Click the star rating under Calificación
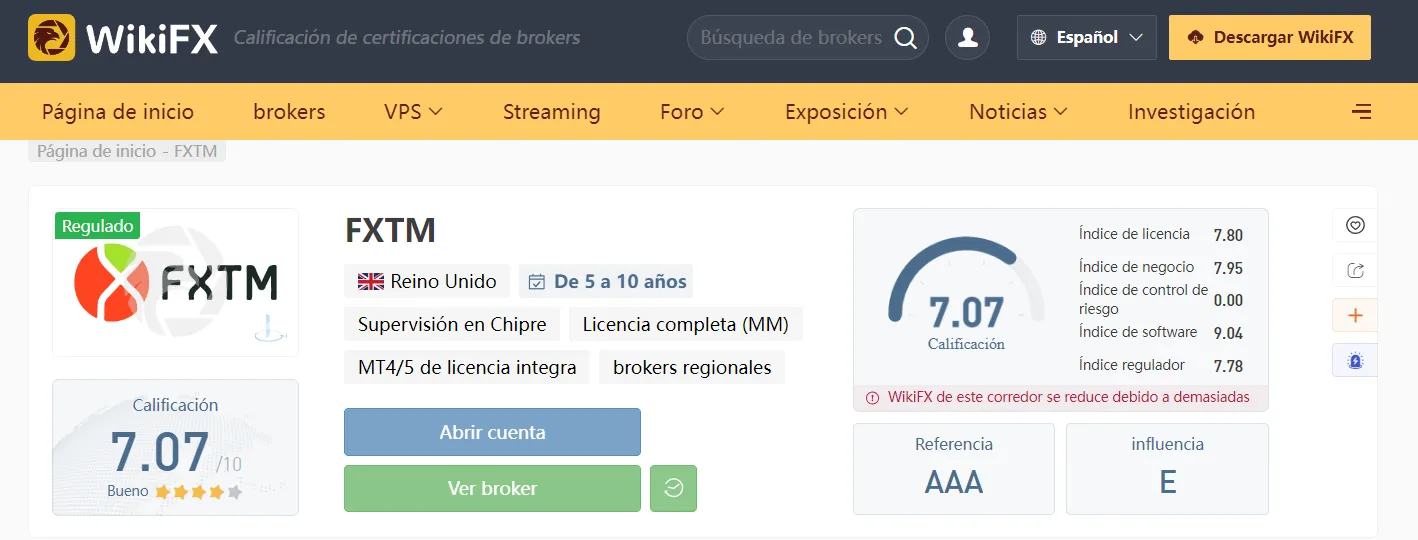 [x=199, y=492]
